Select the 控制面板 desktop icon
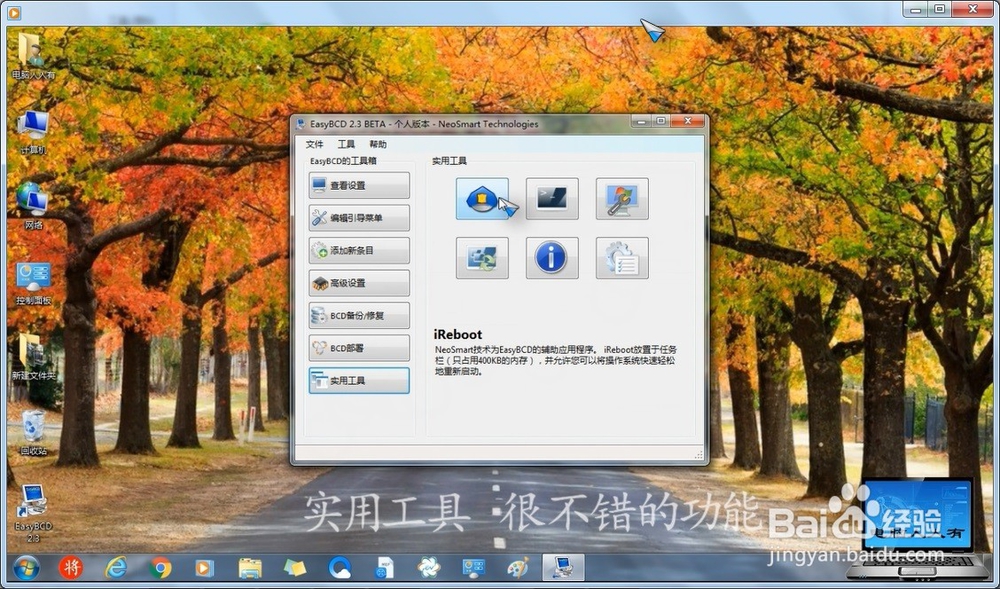The image size is (1000, 589). [x=33, y=283]
